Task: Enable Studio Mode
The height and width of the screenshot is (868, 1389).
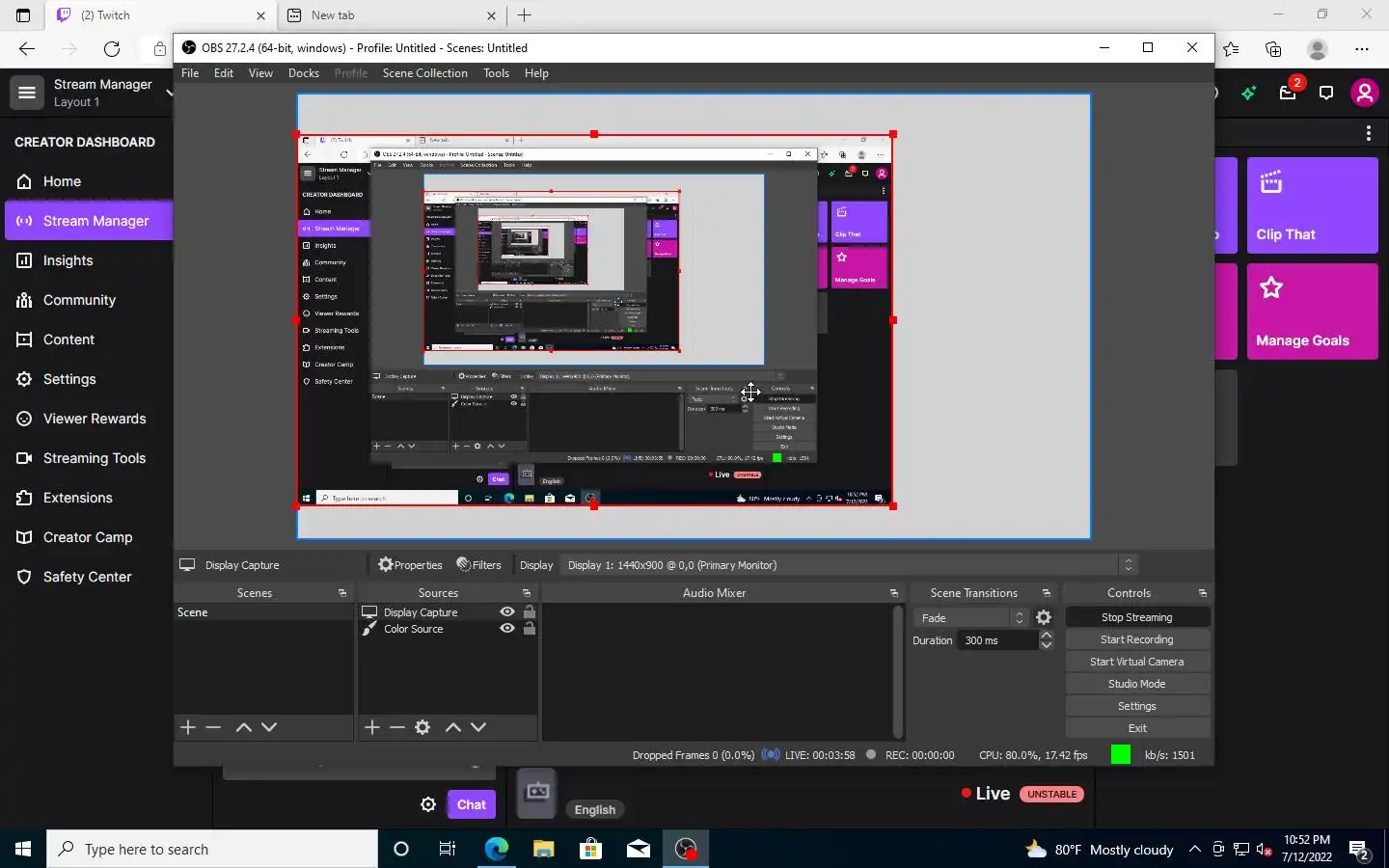Action: pos(1137,684)
